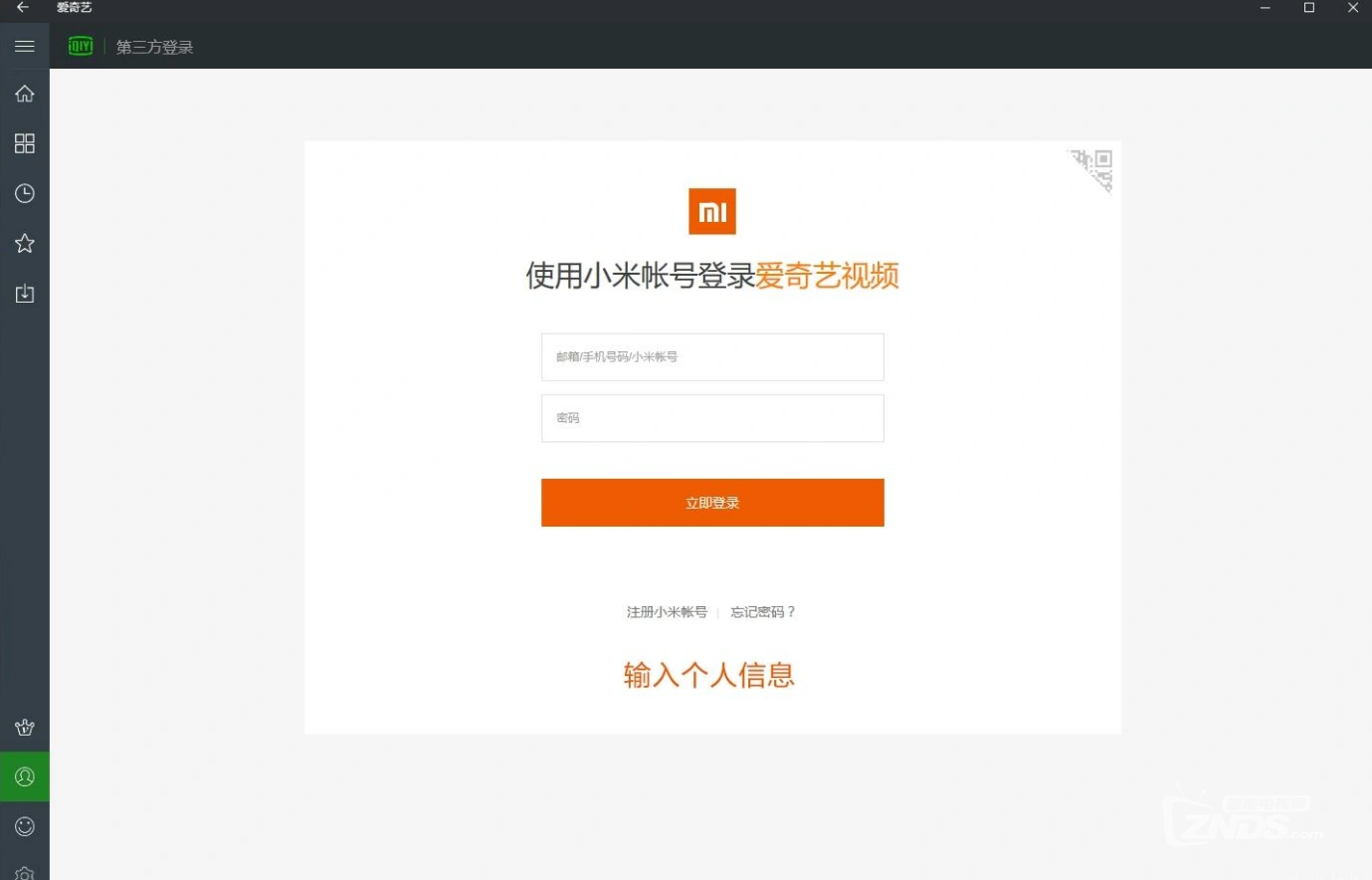Open settings gear icon at bottom
Screen dimensions: 1372x880
25,873
